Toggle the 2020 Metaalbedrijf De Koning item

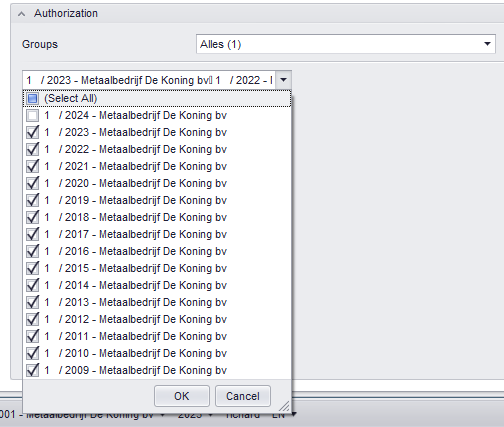pyautogui.click(x=32, y=183)
